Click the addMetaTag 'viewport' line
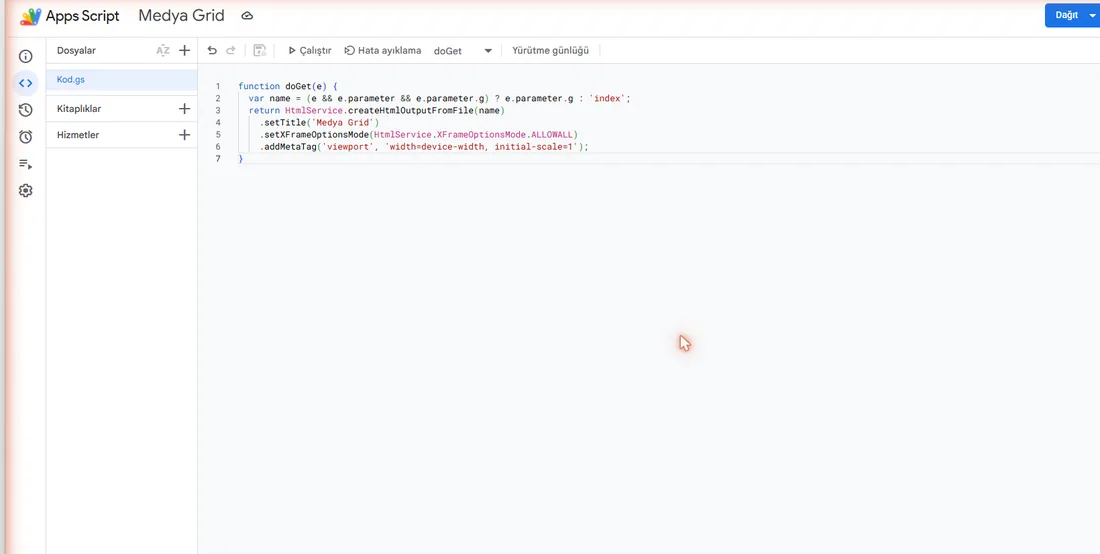The width and height of the screenshot is (1100, 554). pyautogui.click(x=424, y=147)
